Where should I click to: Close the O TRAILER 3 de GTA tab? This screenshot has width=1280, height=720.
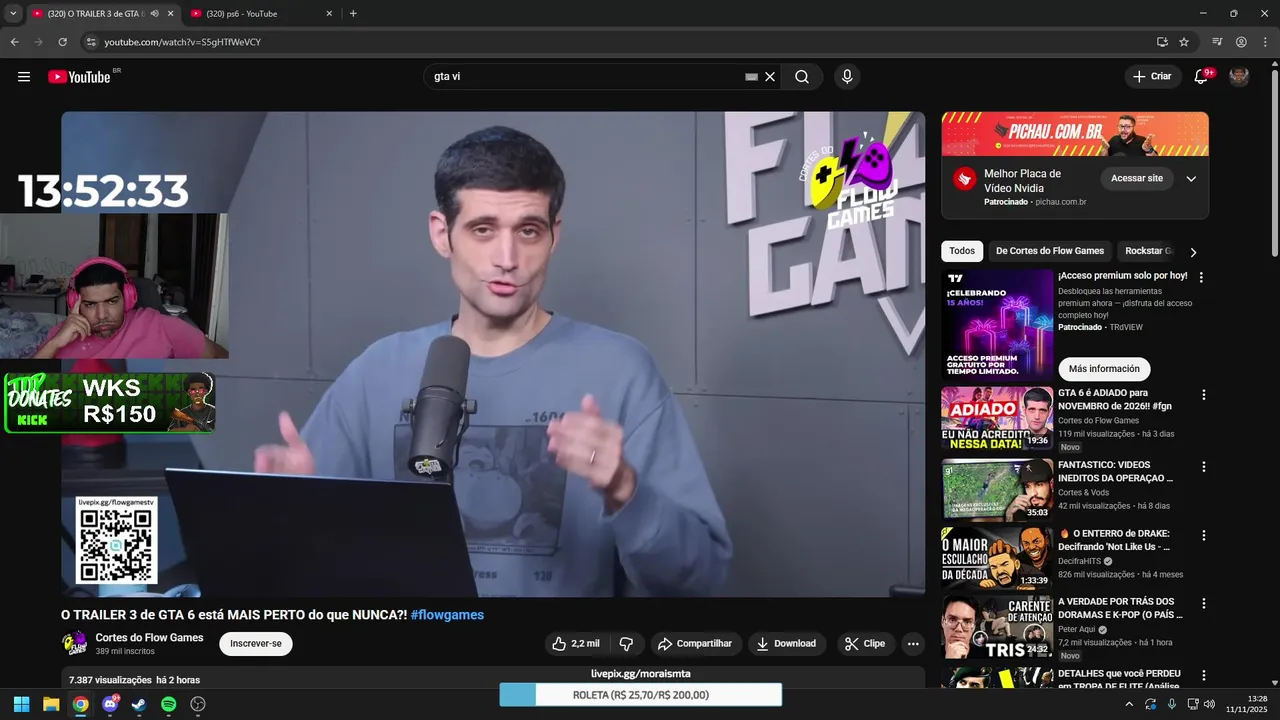[x=170, y=14]
